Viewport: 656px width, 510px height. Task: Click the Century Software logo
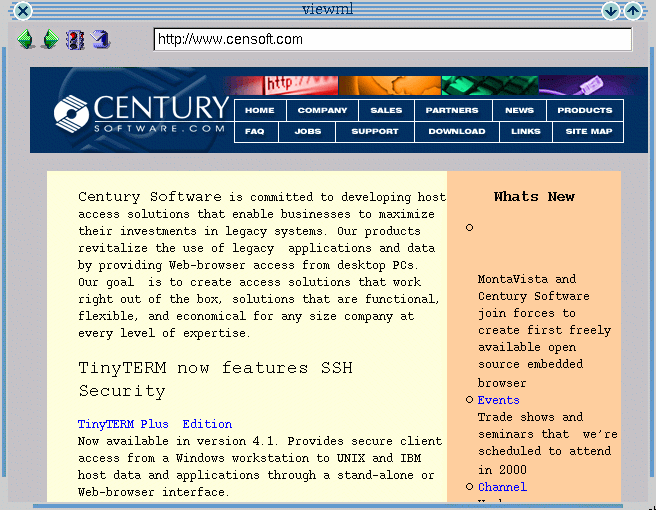coord(141,114)
